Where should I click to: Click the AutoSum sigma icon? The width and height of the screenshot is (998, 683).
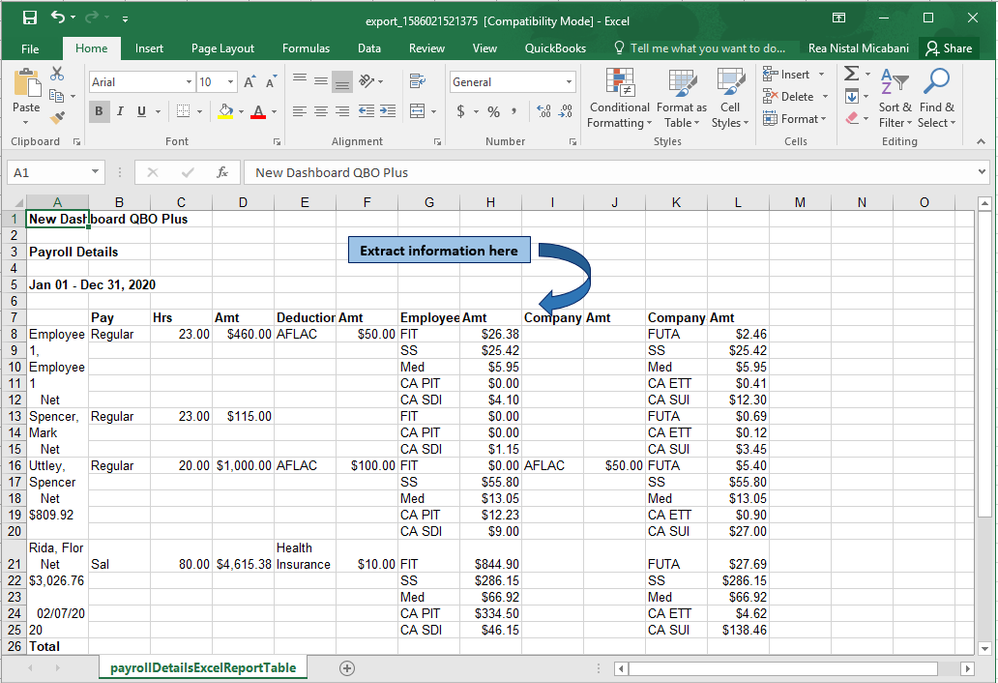pos(851,74)
